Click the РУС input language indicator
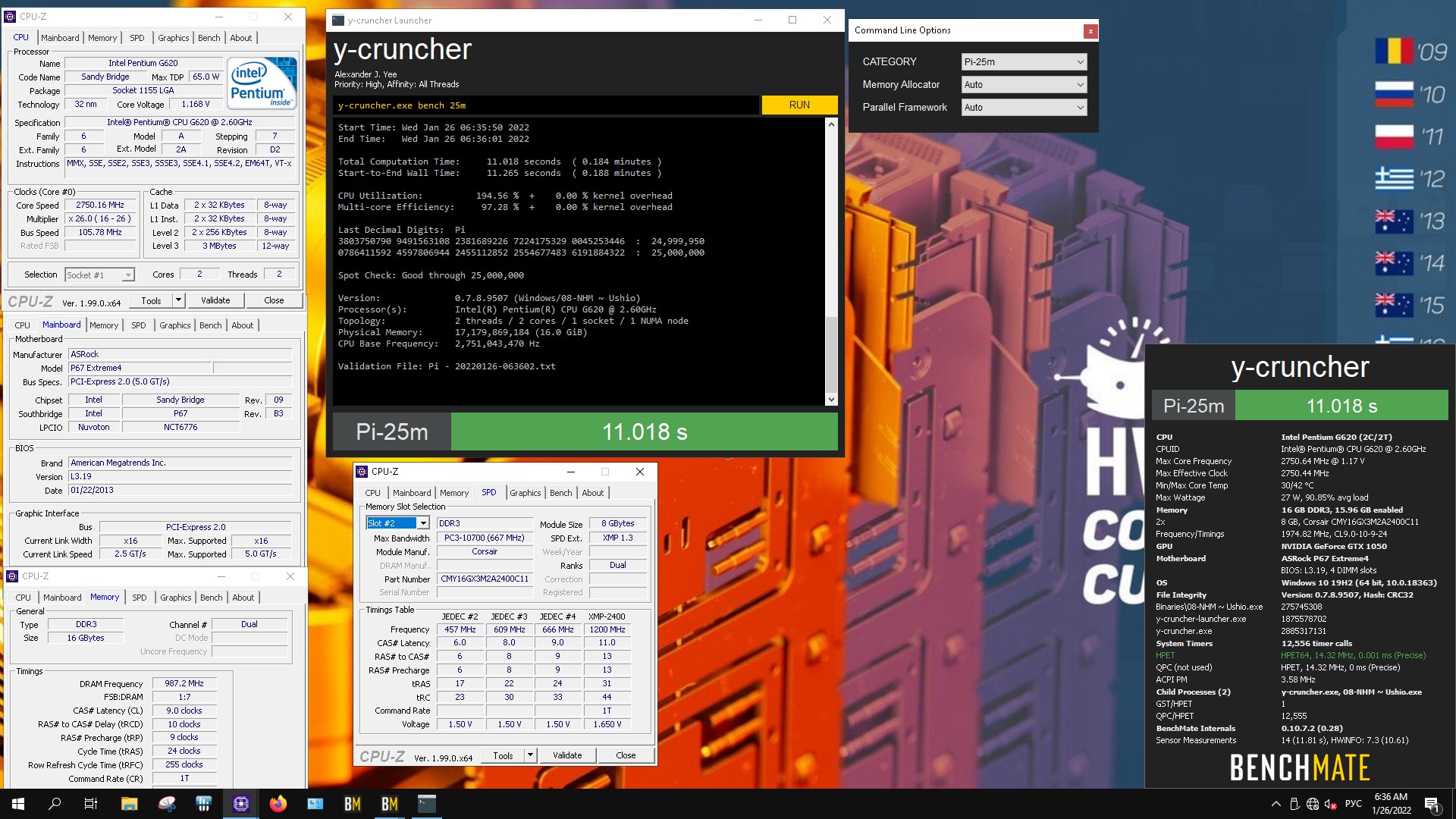Viewport: 1456px width, 819px height. [x=1354, y=804]
